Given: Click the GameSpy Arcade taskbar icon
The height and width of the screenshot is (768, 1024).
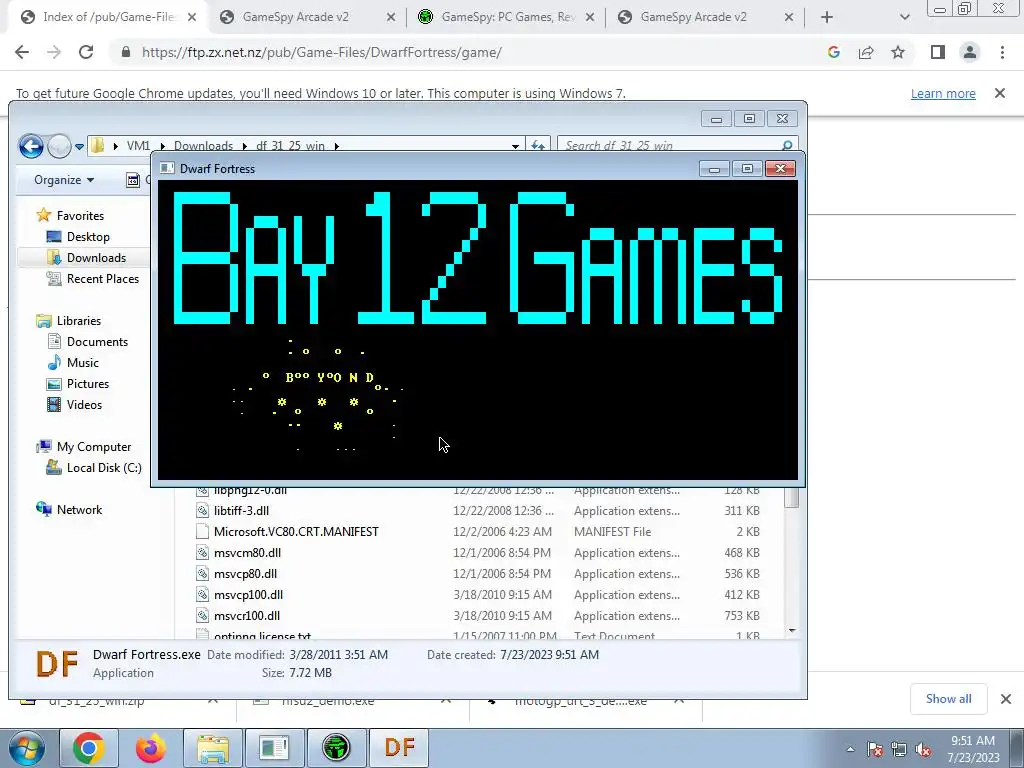Looking at the screenshot, I should [336, 748].
